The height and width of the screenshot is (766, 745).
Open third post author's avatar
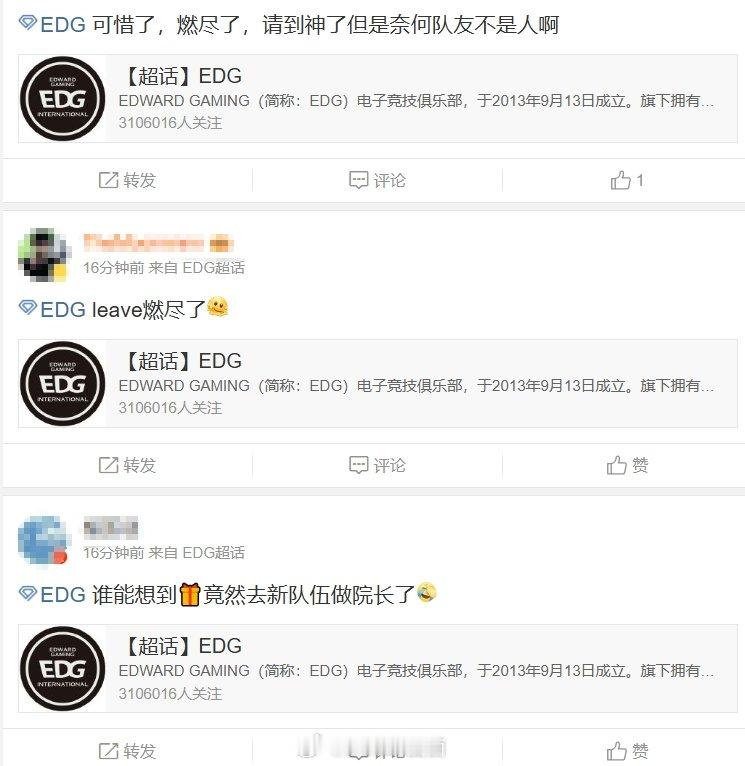pos(43,539)
